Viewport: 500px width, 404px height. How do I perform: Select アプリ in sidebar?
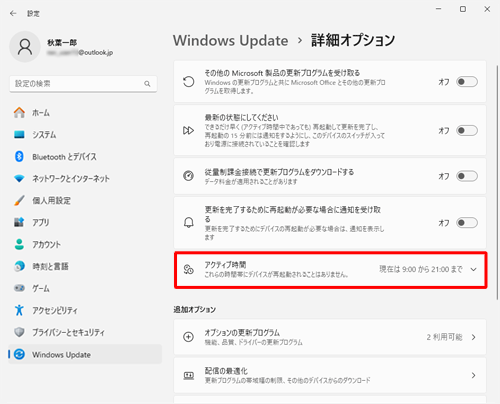click(x=85, y=222)
